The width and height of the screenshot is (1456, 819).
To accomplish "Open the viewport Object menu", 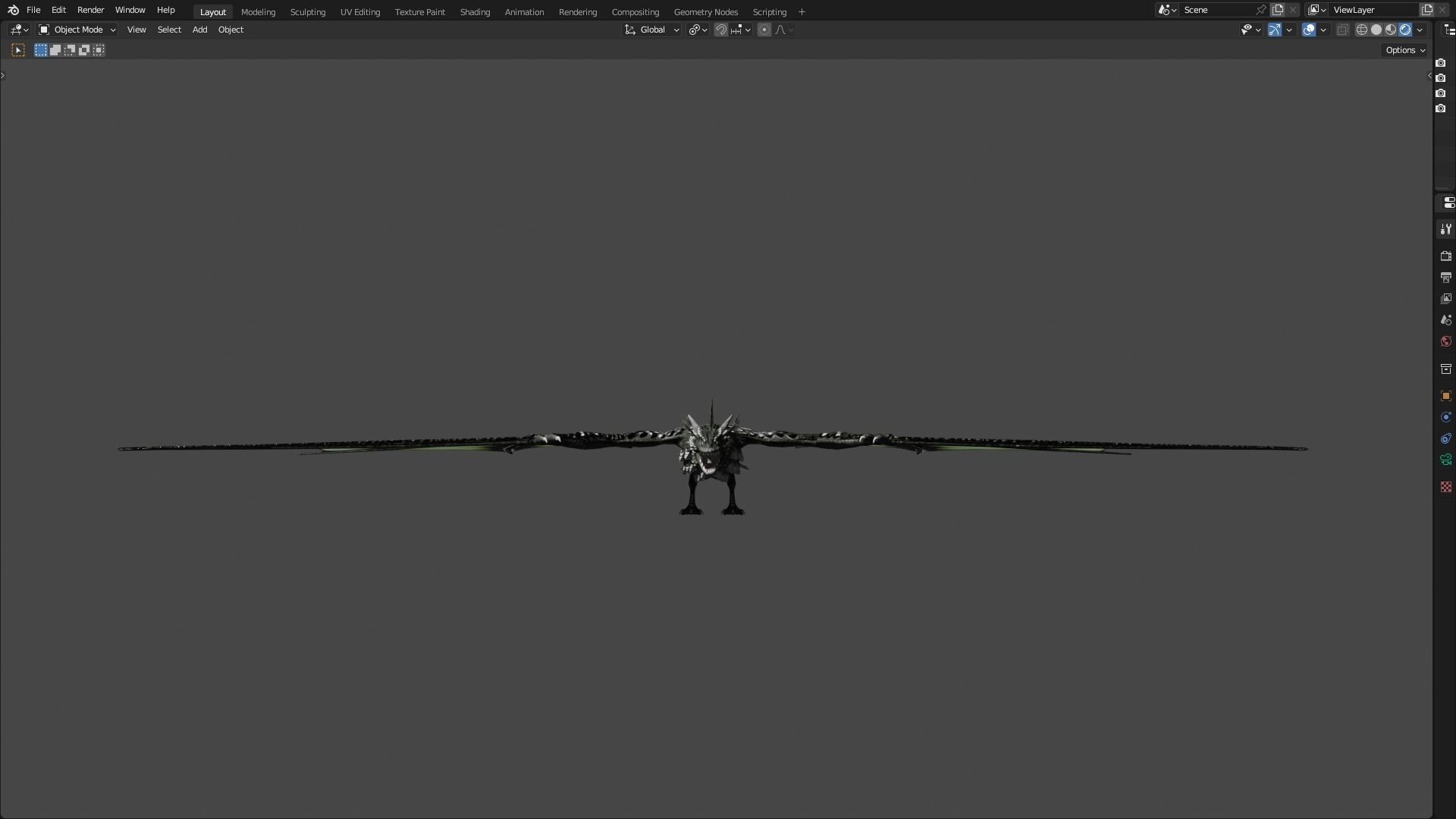I will click(231, 30).
